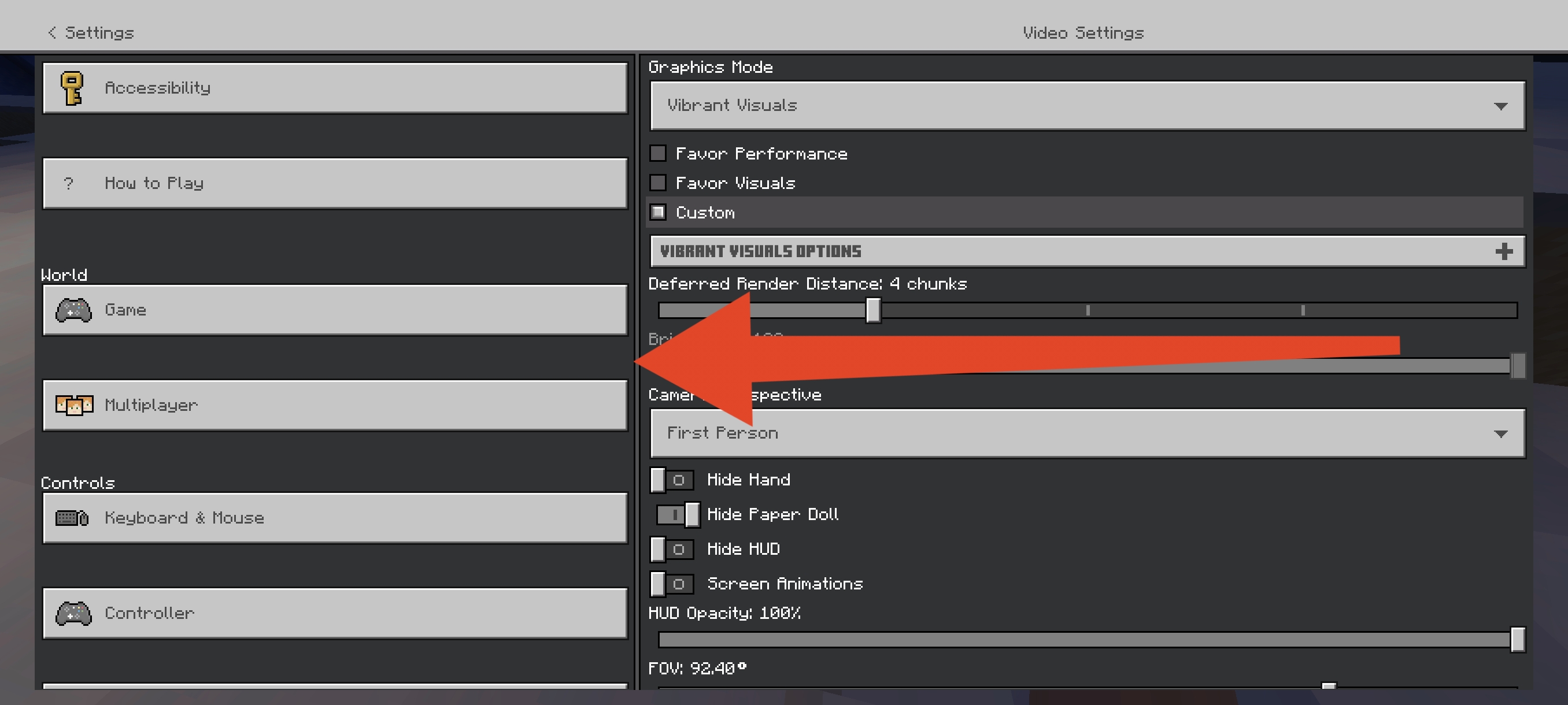Open the Accessibility settings section
The image size is (1568, 705).
(335, 88)
